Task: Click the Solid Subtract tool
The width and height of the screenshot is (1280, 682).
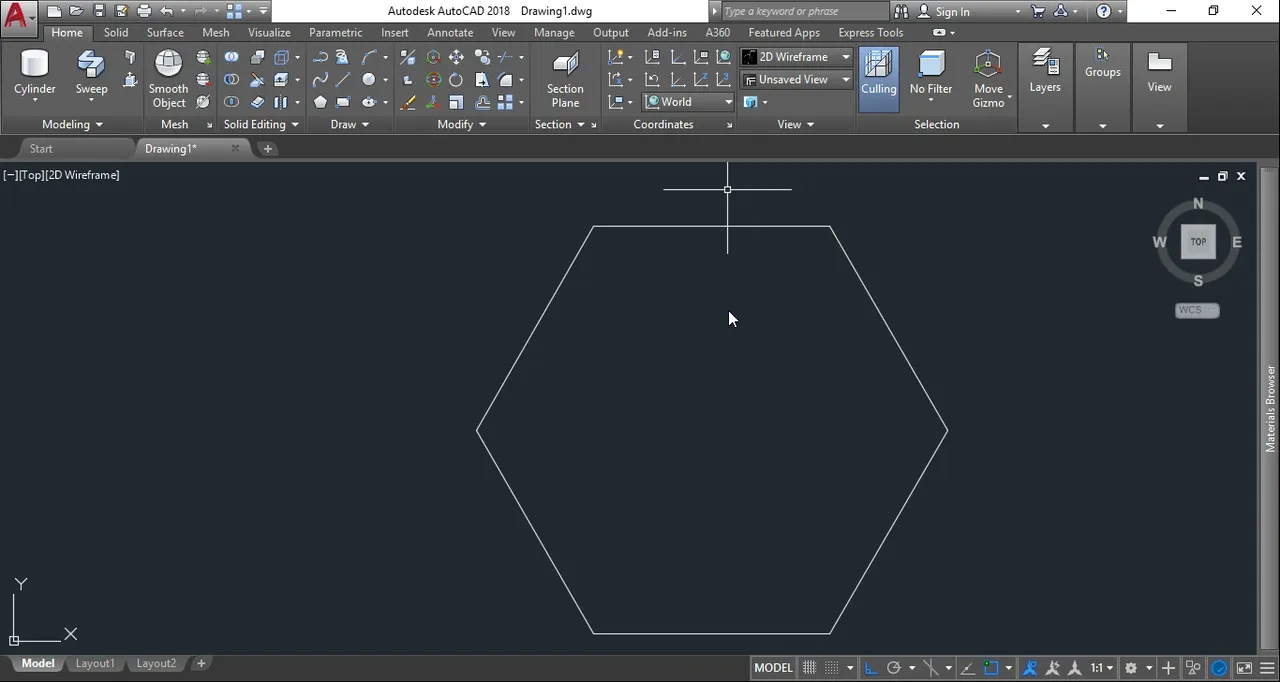Action: [x=232, y=79]
